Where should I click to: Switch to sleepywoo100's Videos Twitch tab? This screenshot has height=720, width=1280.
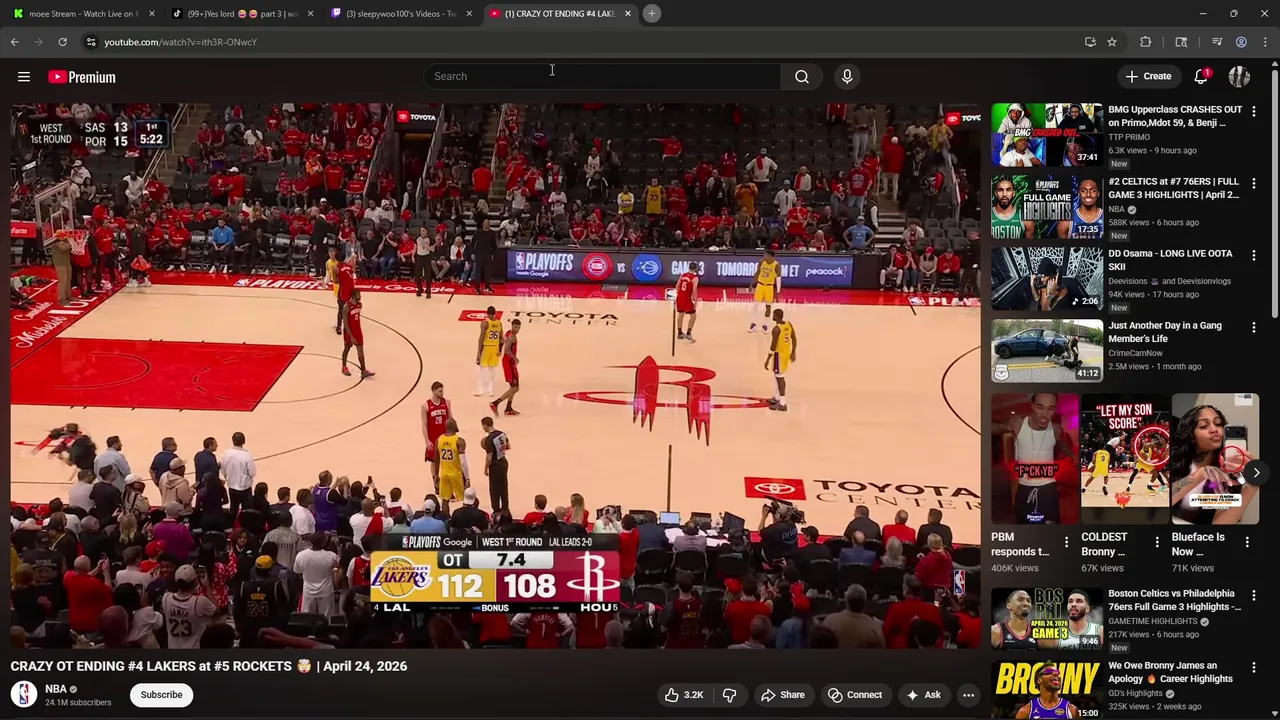[x=400, y=14]
